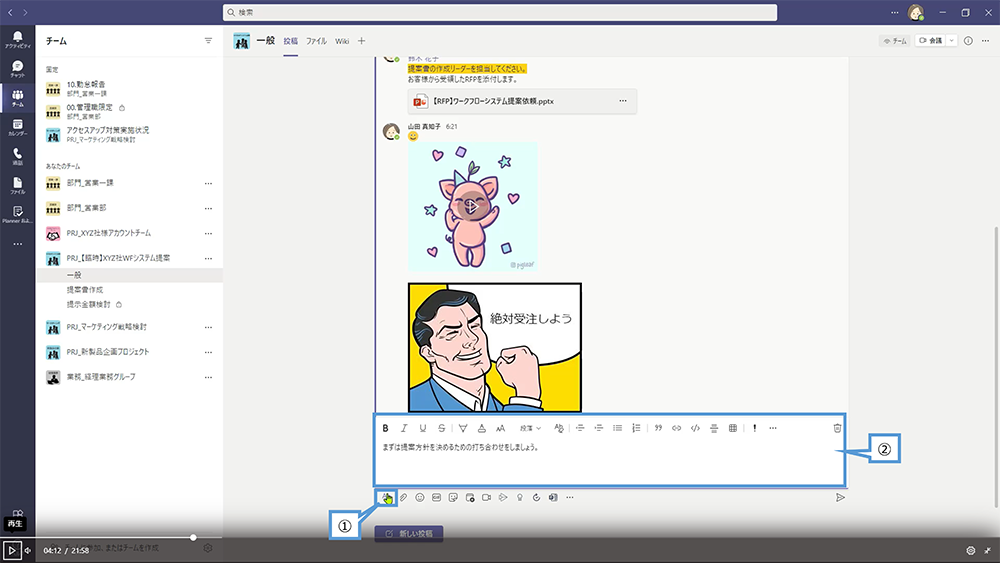Click the message compose text area
The image size is (1000, 563).
coord(609,462)
